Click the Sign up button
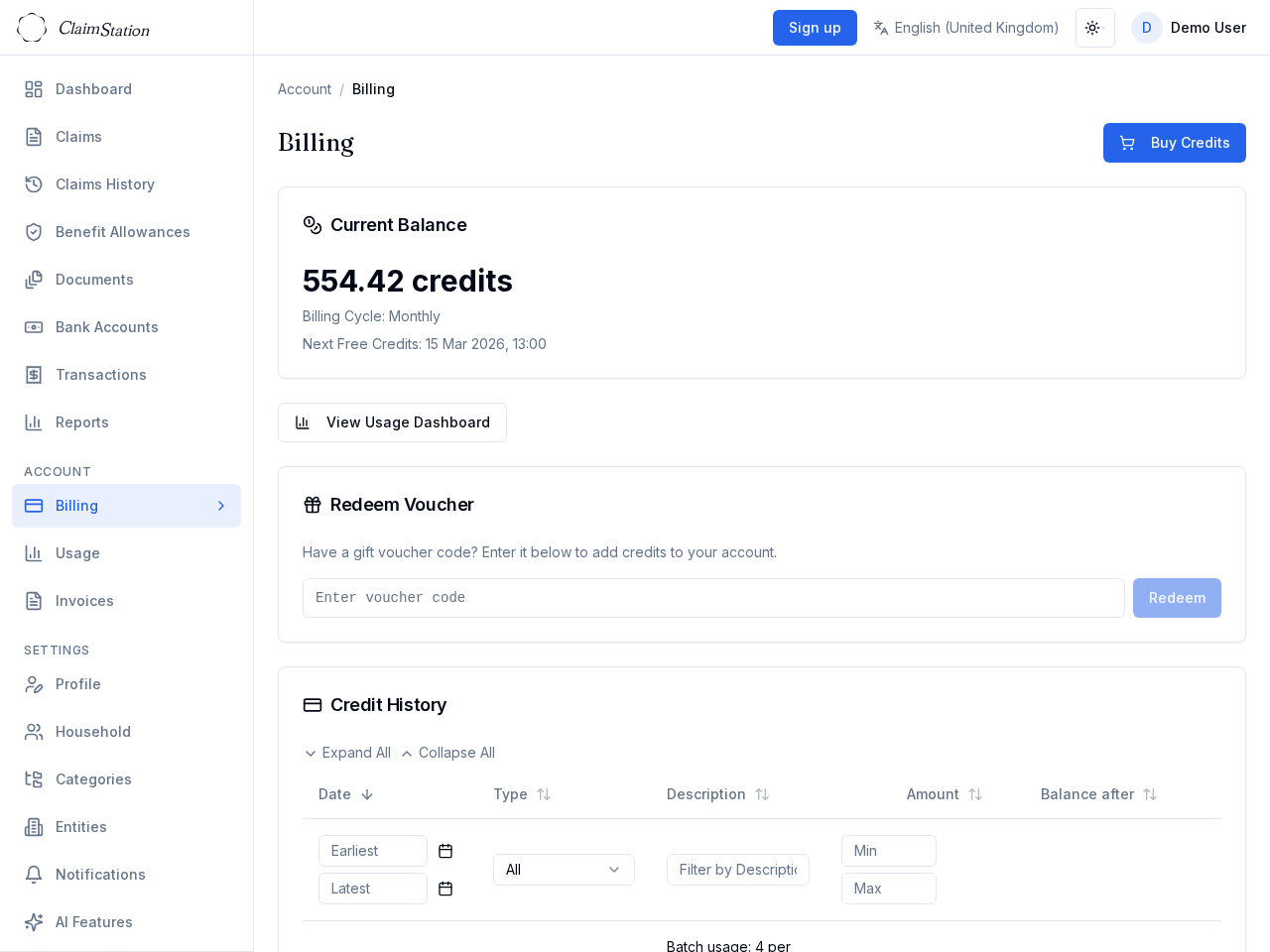 click(x=815, y=28)
